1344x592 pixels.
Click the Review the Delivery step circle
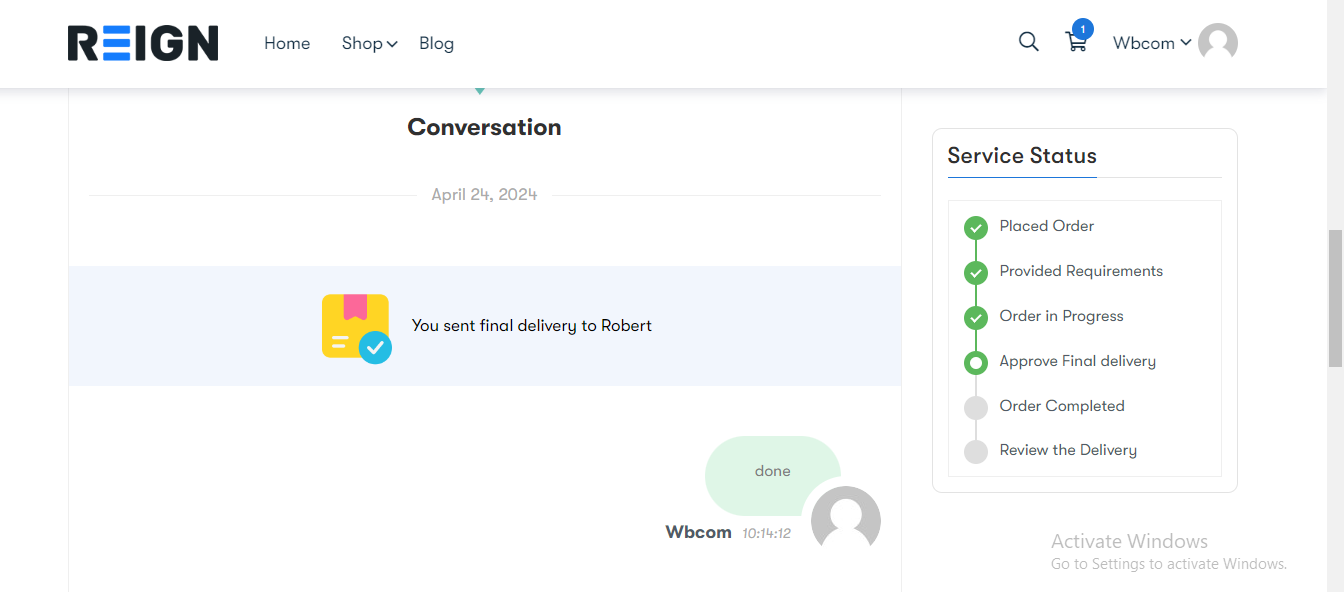coord(975,452)
